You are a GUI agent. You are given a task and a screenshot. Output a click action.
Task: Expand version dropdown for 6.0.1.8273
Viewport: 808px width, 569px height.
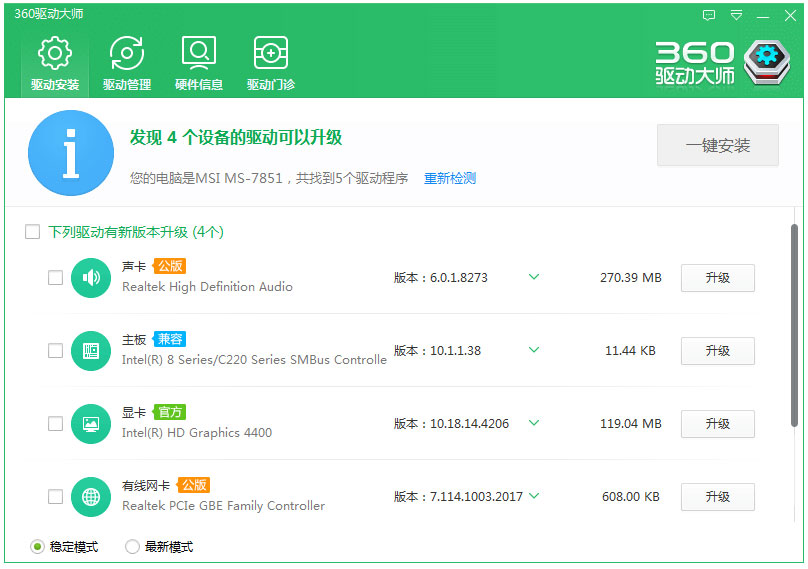coord(534,277)
